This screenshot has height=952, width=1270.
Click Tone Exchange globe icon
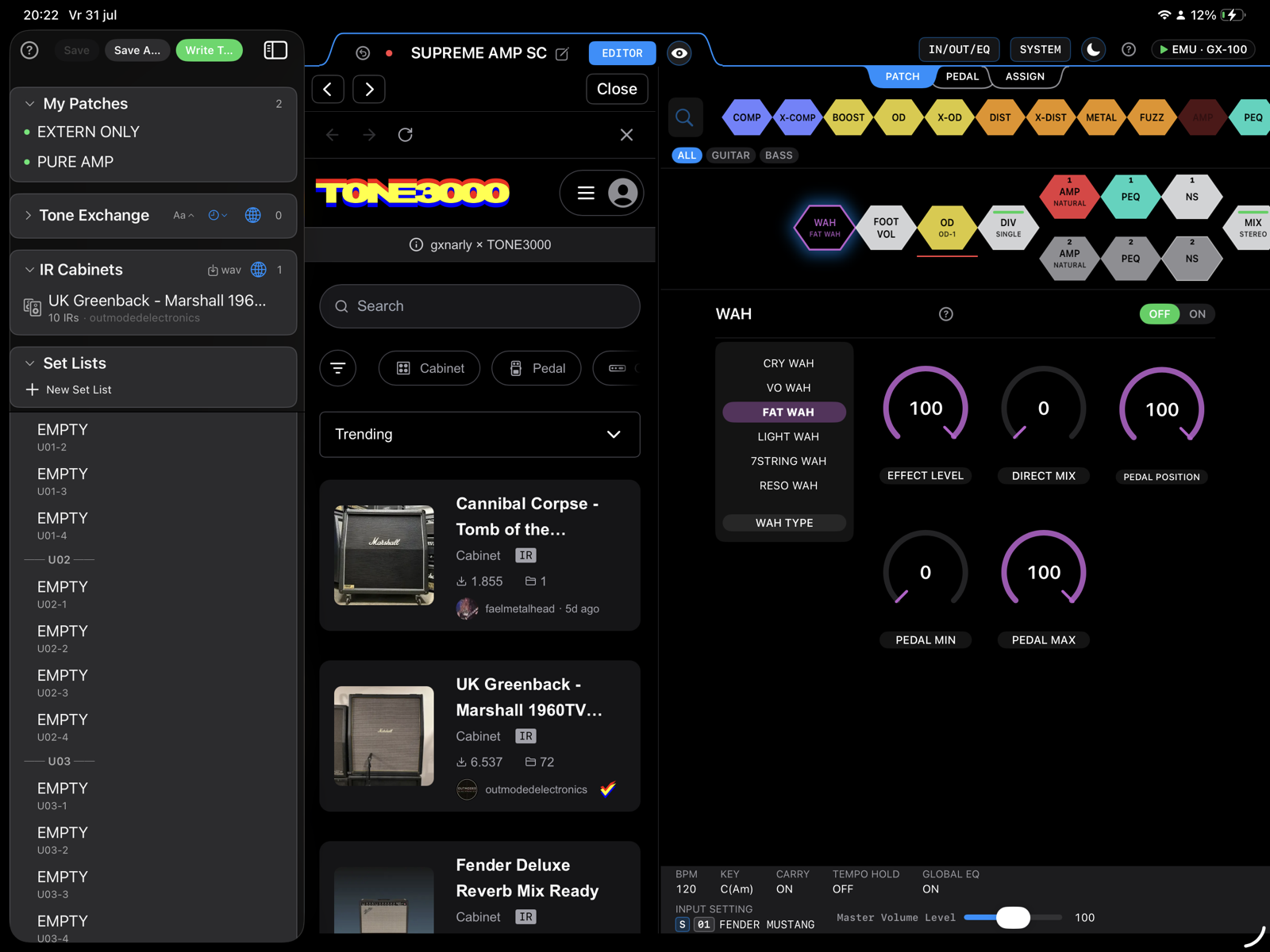(x=253, y=215)
